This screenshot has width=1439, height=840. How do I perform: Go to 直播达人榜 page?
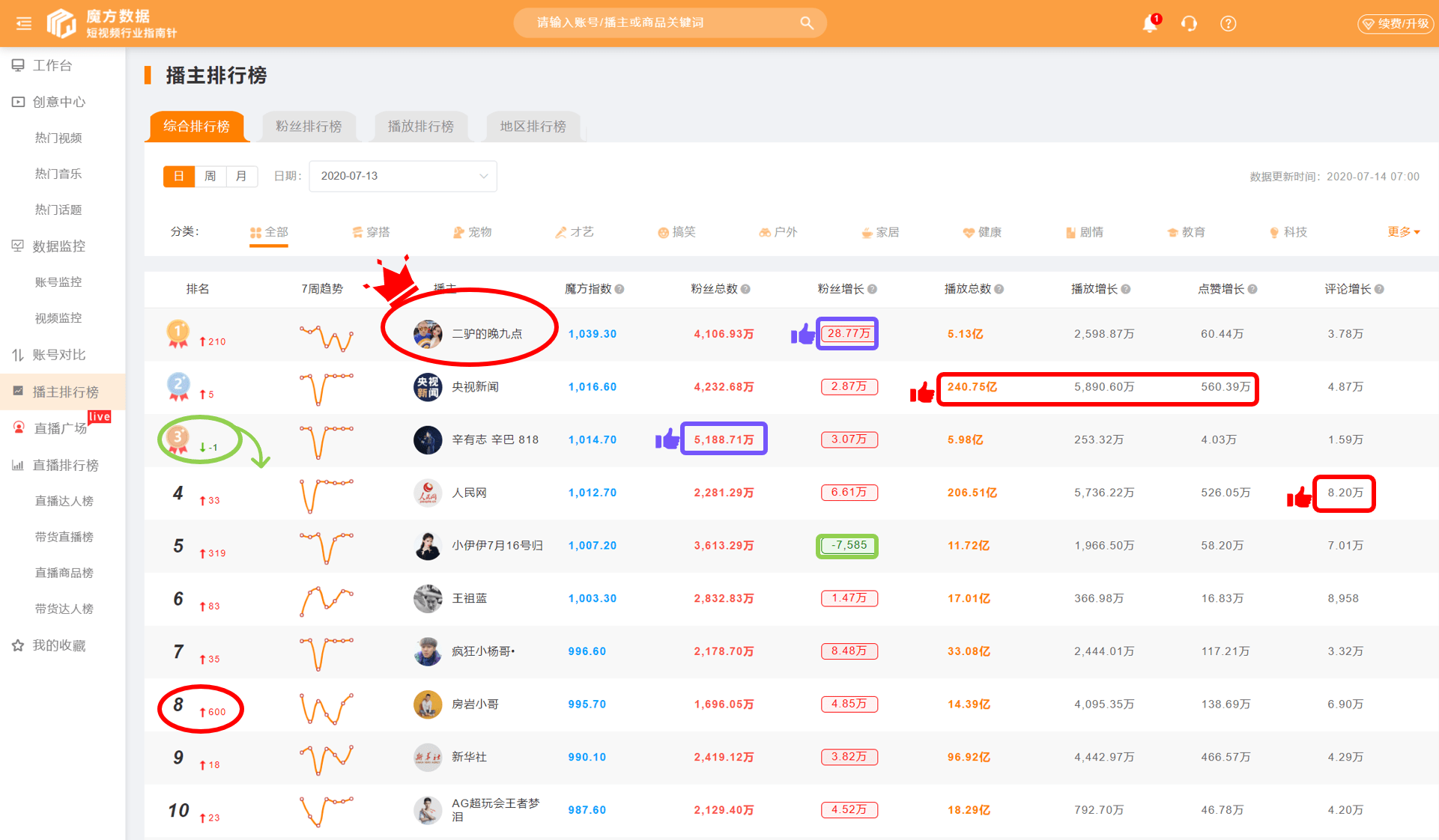[64, 501]
